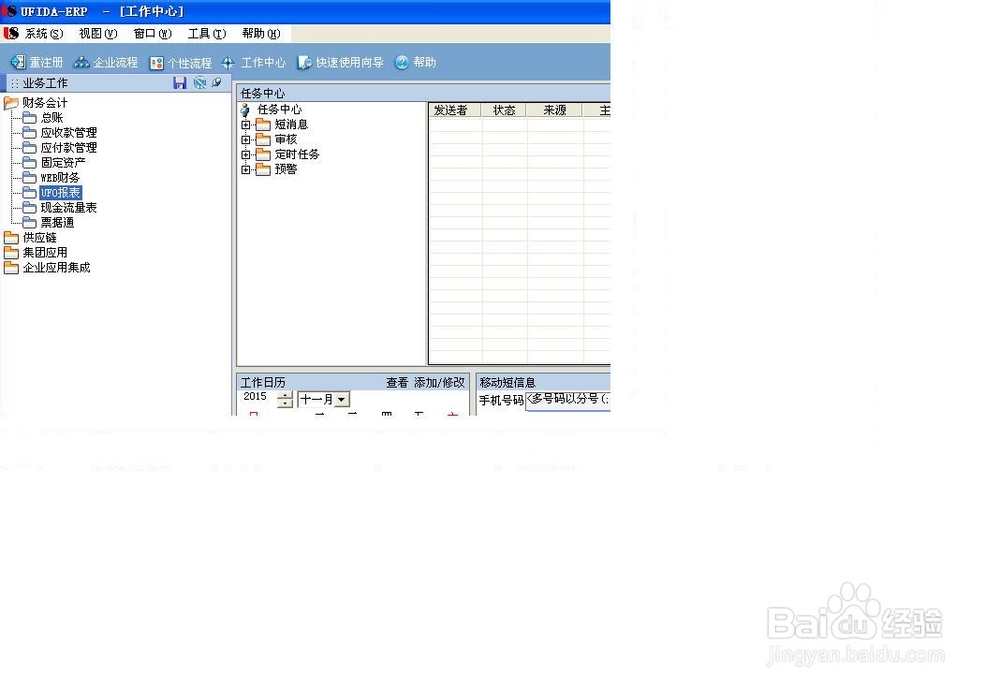Expand the 预警 node plus box
This screenshot has width=1000, height=689.
[246, 169]
